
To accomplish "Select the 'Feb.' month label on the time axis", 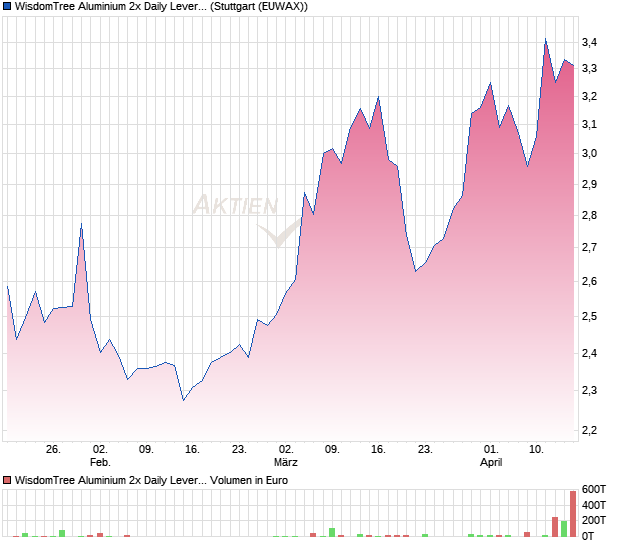I will click(100, 463).
